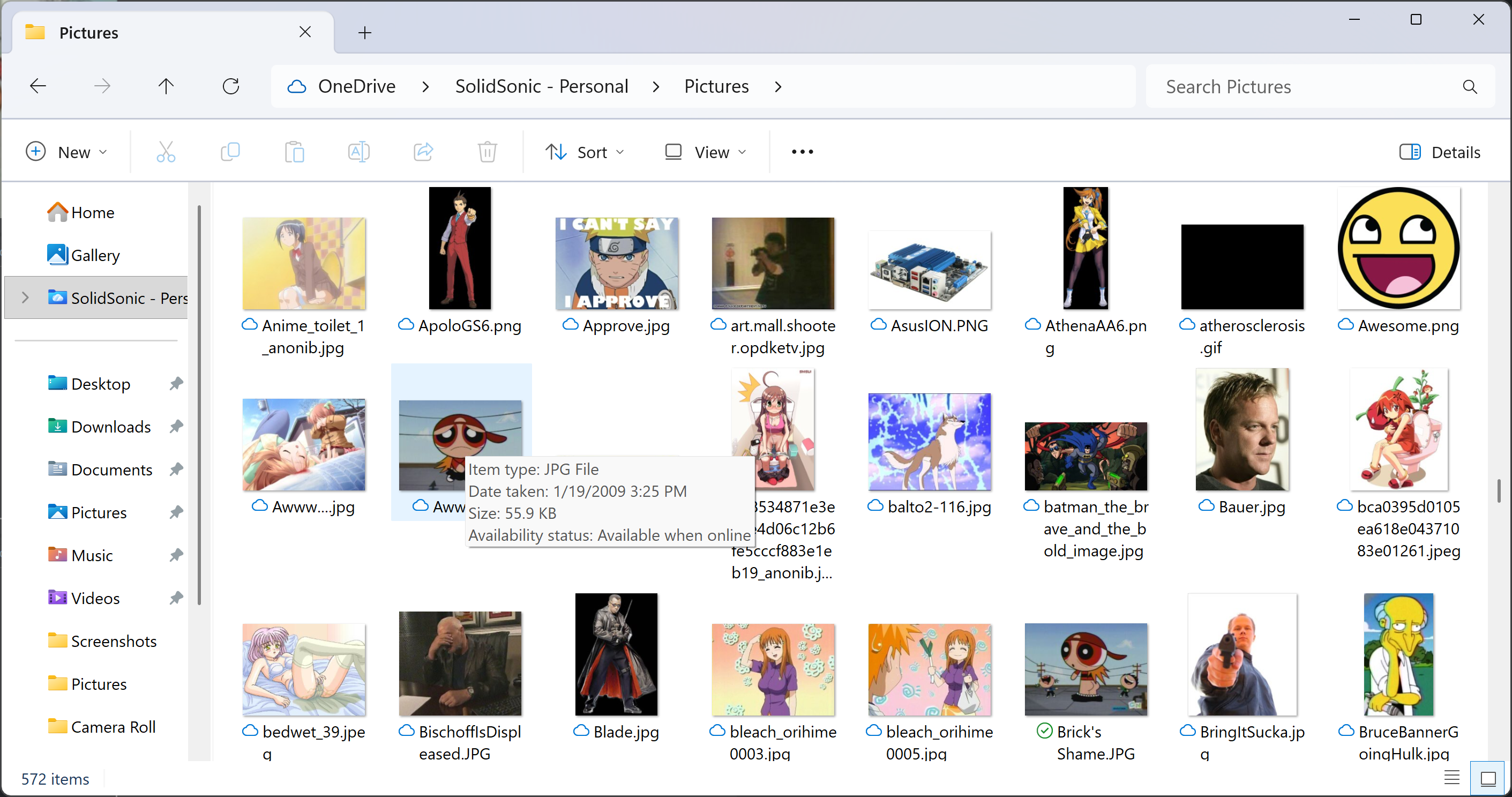Image resolution: width=1512 pixels, height=797 pixels.
Task: Open the See more ellipsis menu
Action: 802,152
